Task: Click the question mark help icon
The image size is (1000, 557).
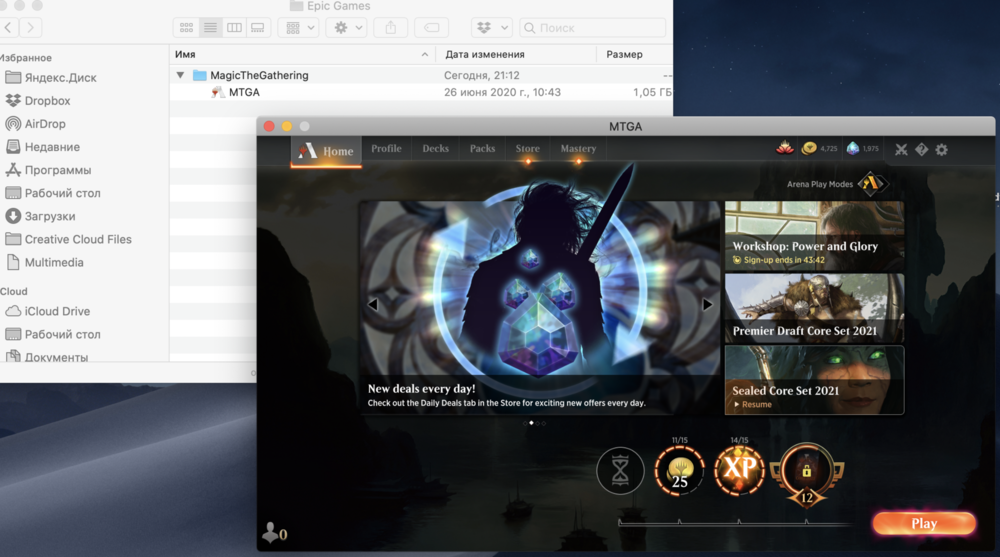Action: click(x=921, y=150)
